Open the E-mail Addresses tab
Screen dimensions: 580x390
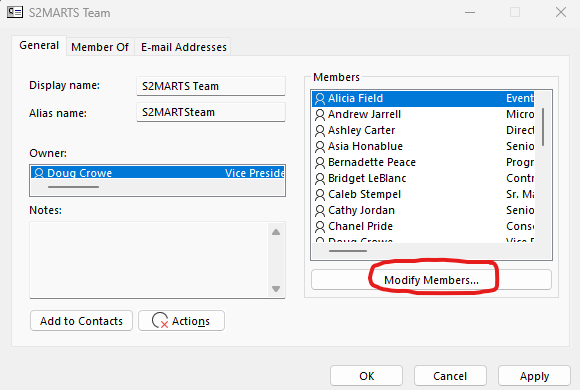click(x=184, y=47)
